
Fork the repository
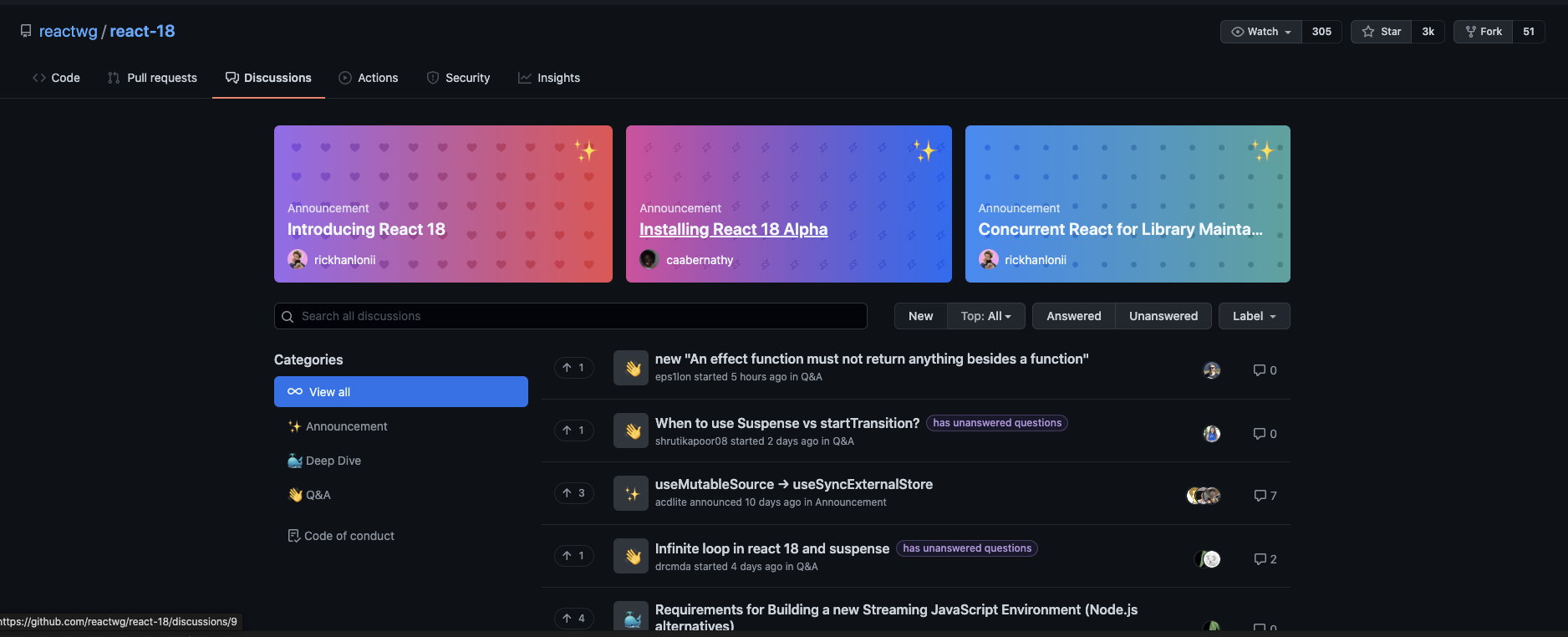(1484, 32)
